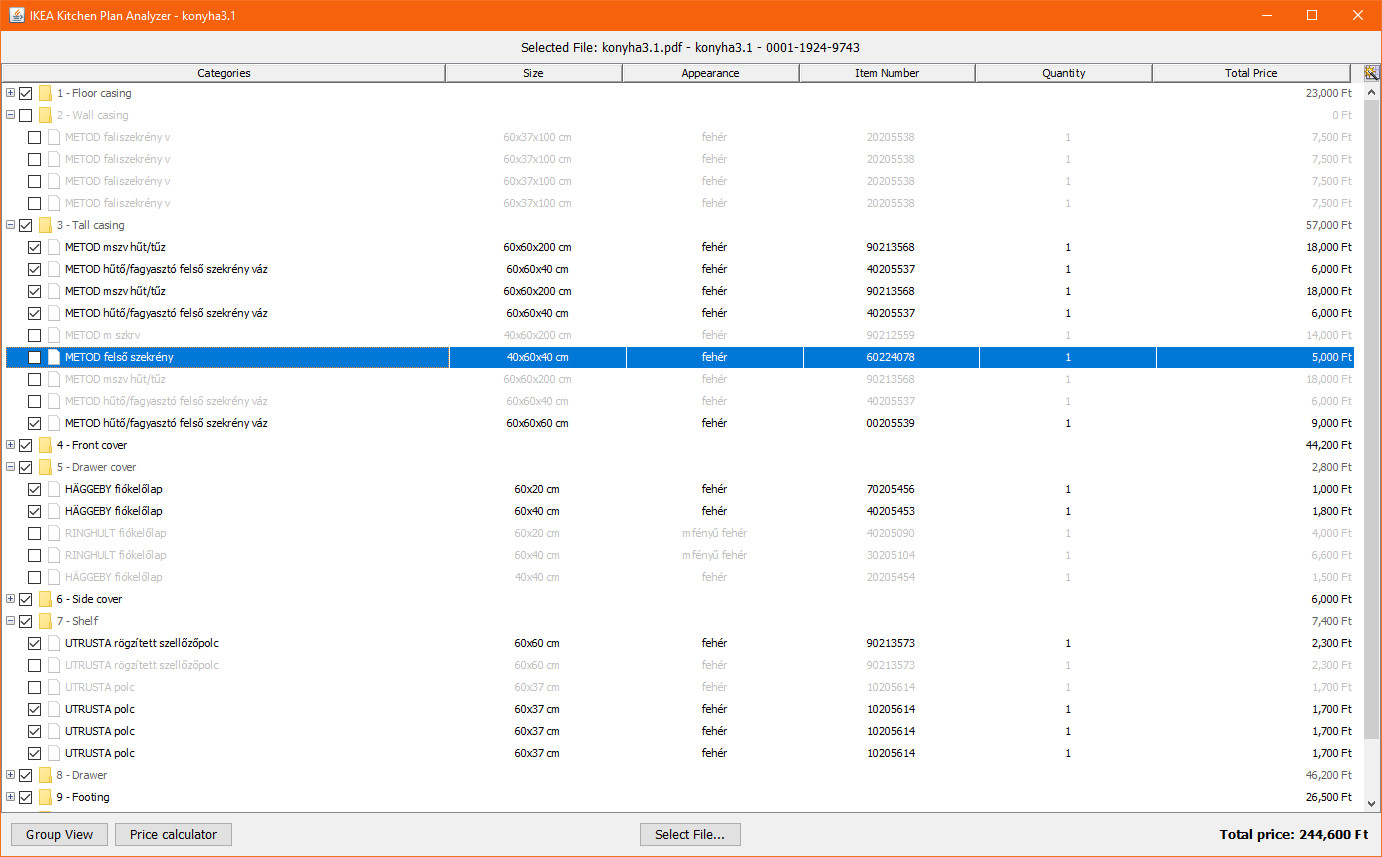
Task: Click the Java icon in the title bar
Action: click(x=16, y=15)
